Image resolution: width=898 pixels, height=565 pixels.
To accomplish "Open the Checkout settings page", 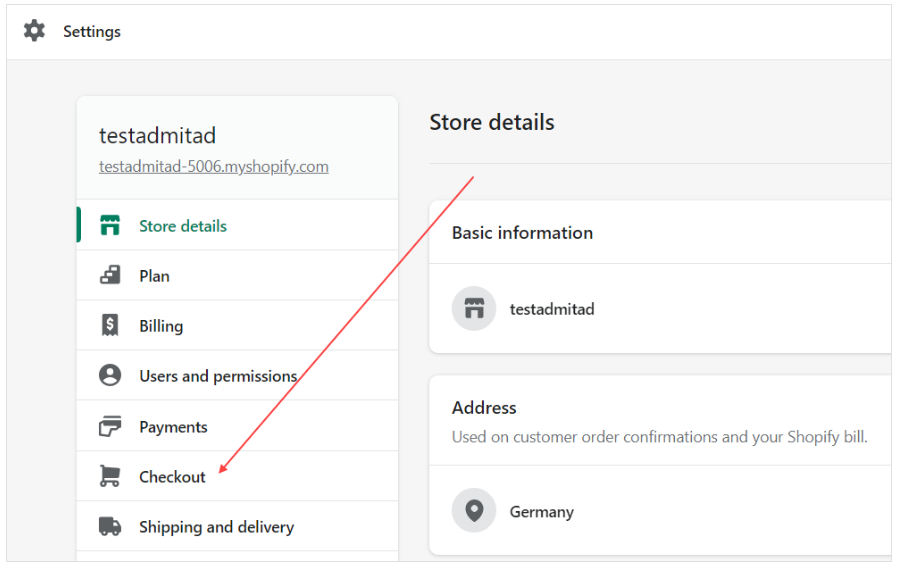I will click(x=172, y=477).
